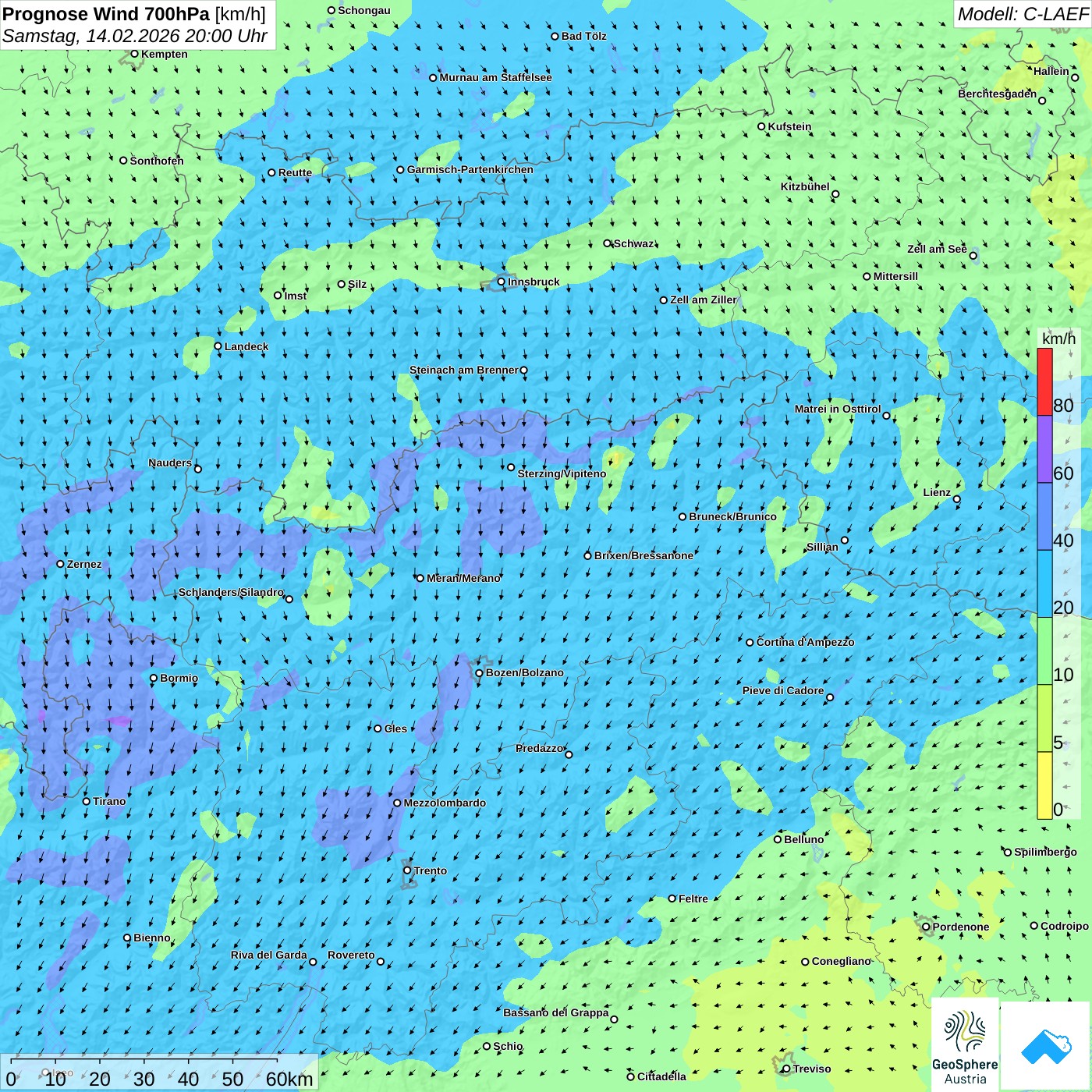Click the 'Schlanders/Silandro' label
This screenshot has width=1092, height=1092.
[x=231, y=592]
